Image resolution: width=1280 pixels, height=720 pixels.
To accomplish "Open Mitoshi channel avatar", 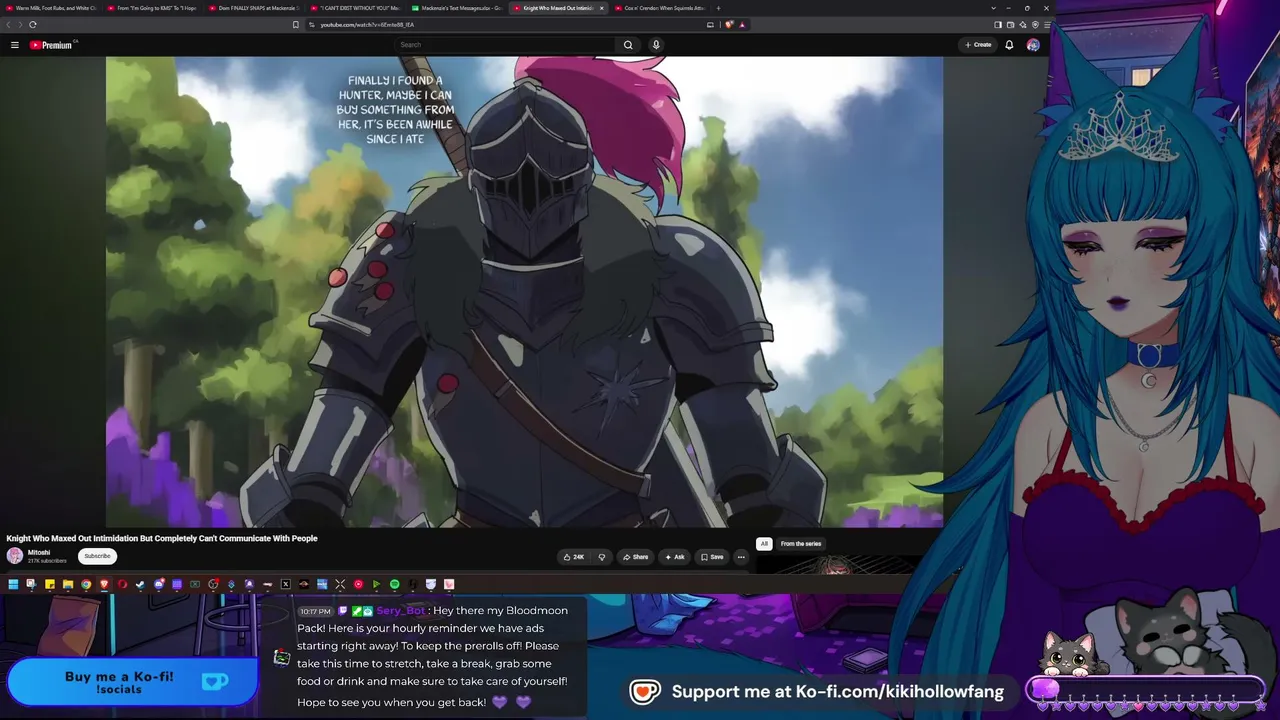I will click(x=15, y=556).
